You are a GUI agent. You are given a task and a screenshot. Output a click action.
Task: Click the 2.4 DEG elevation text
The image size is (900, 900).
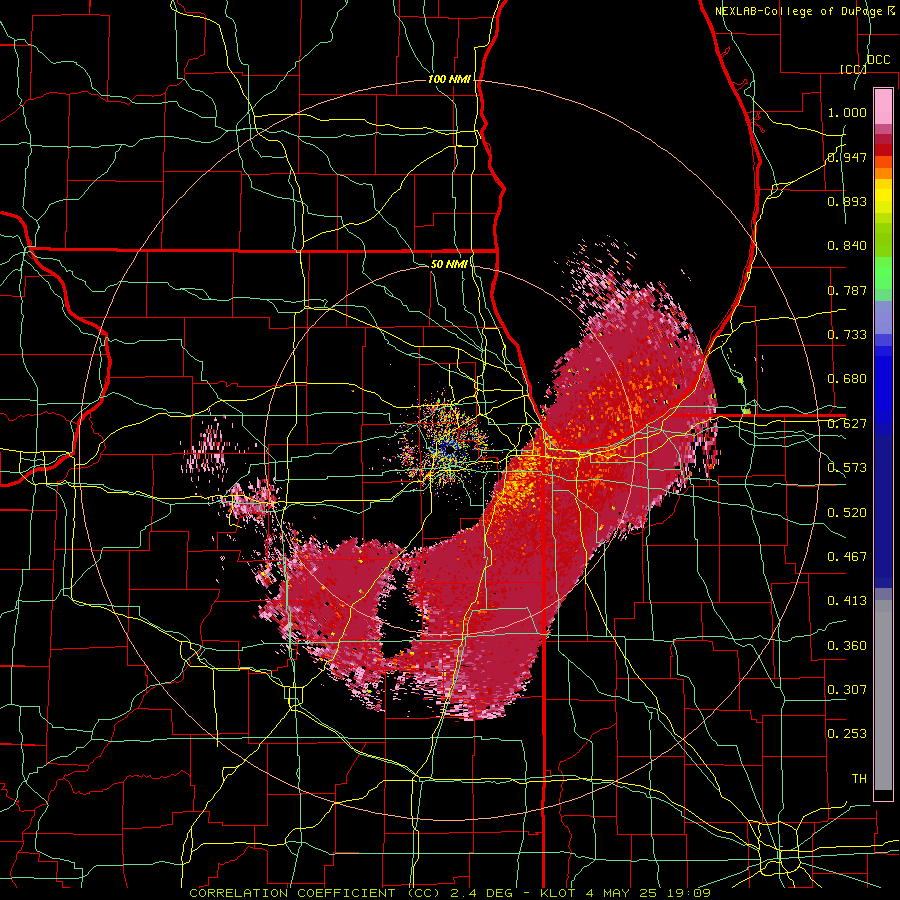[481, 893]
